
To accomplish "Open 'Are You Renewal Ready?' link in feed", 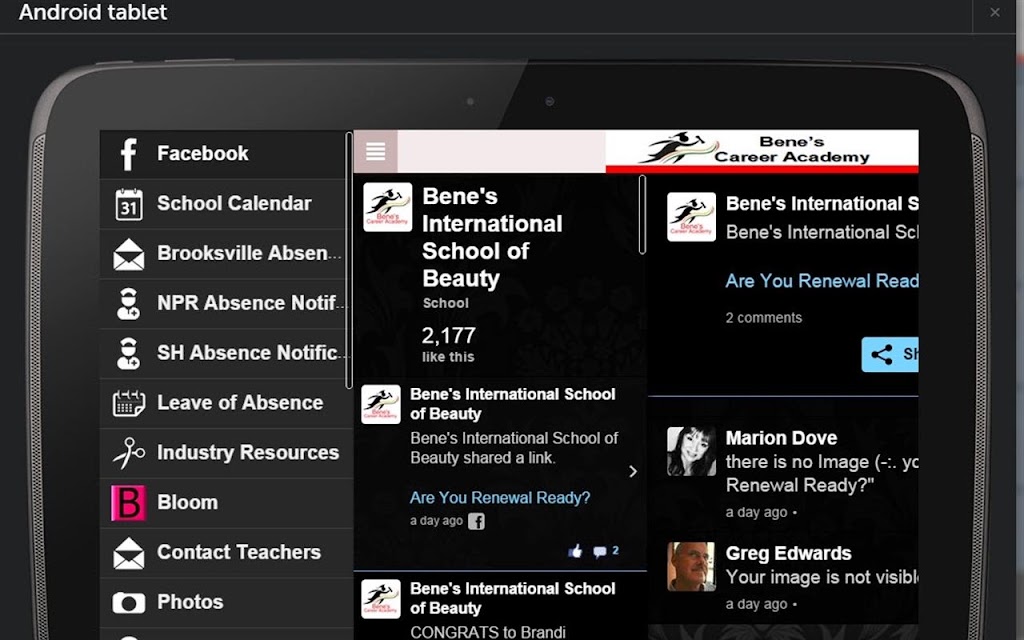I will 500,498.
